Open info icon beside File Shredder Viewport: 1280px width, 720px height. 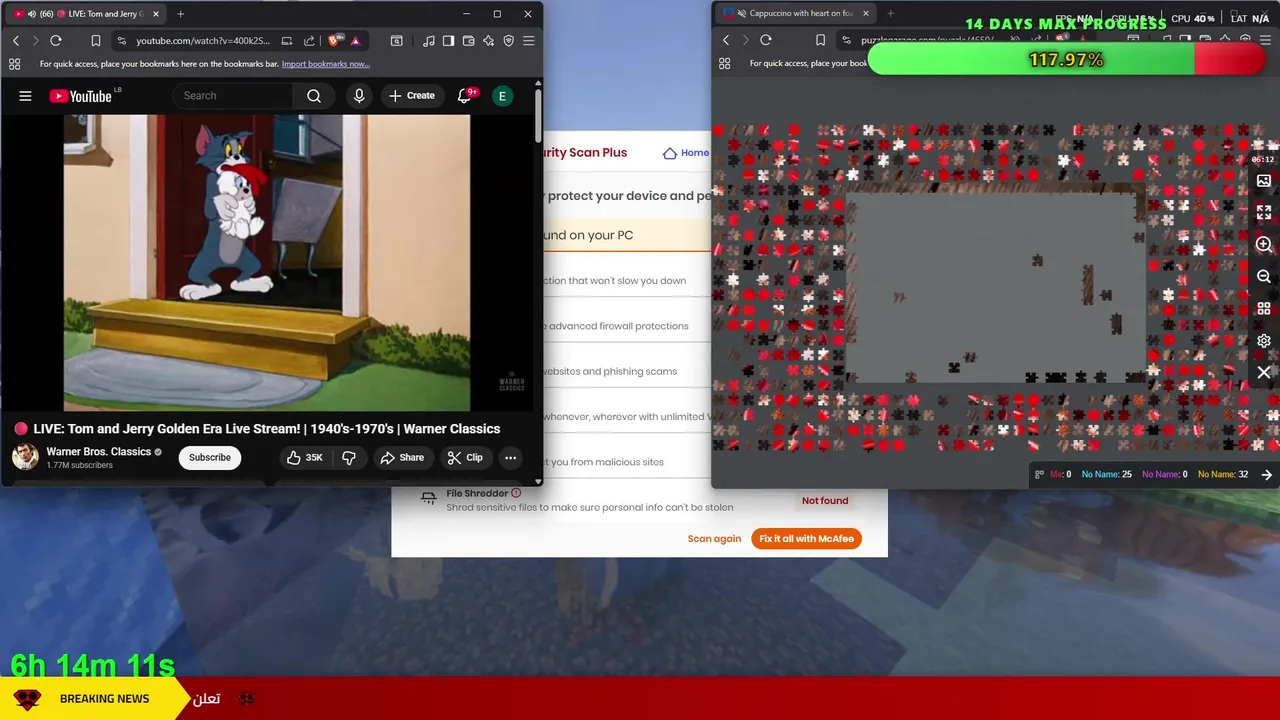coord(516,493)
